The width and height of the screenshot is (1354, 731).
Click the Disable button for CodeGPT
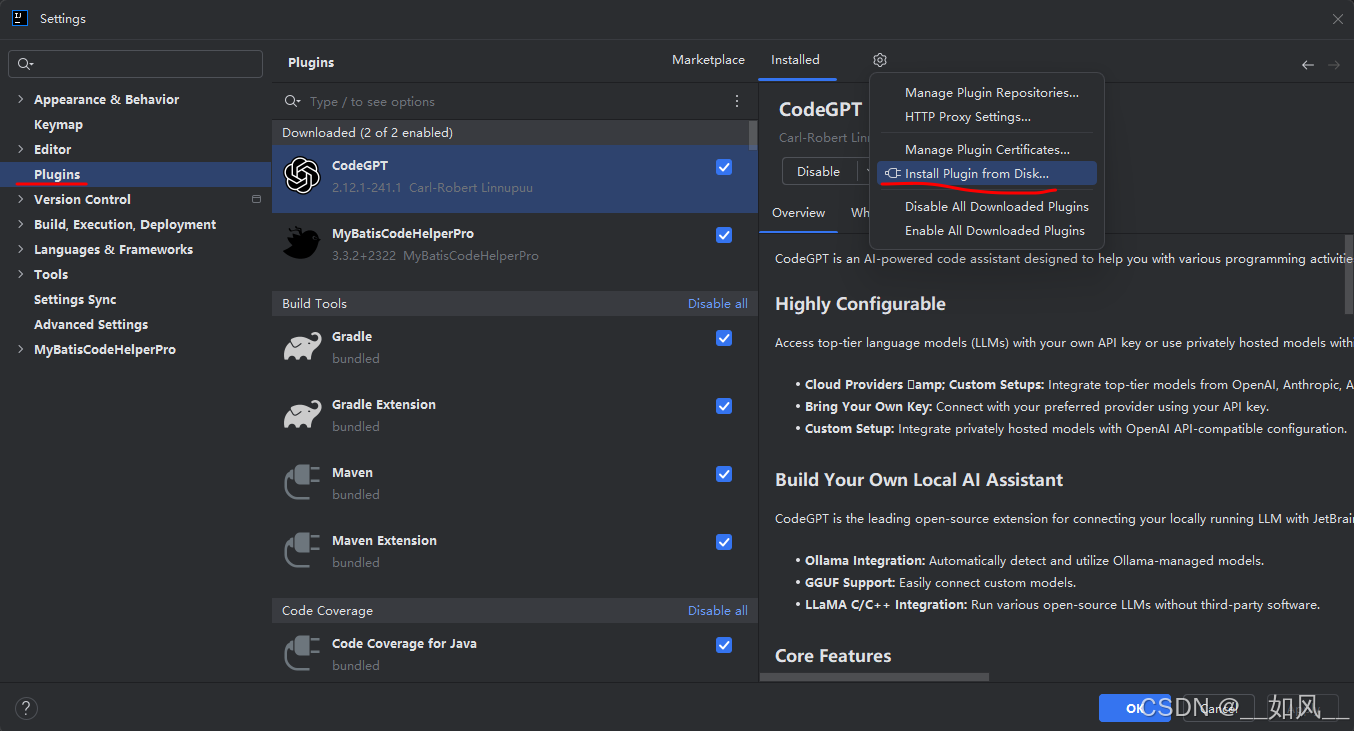(x=818, y=172)
